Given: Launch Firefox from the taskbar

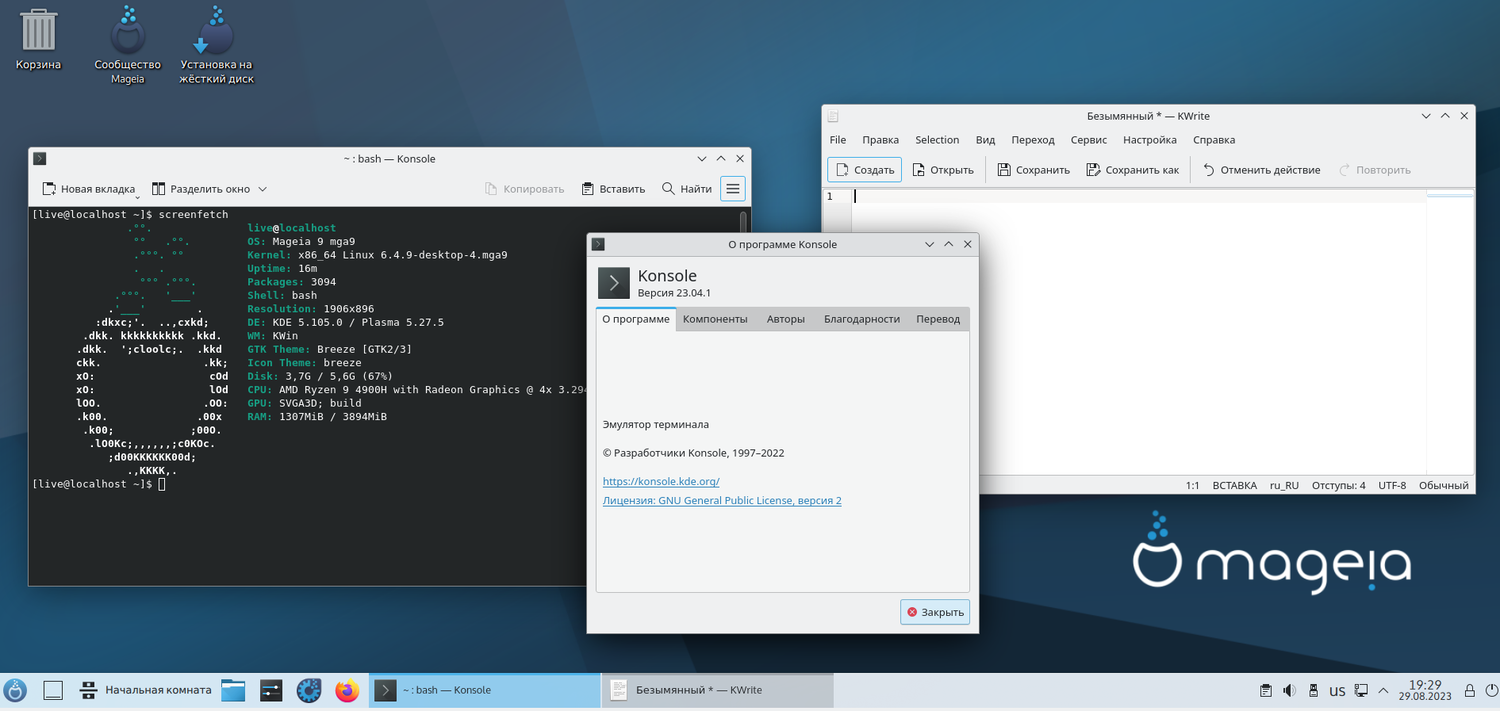Looking at the screenshot, I should [x=347, y=690].
